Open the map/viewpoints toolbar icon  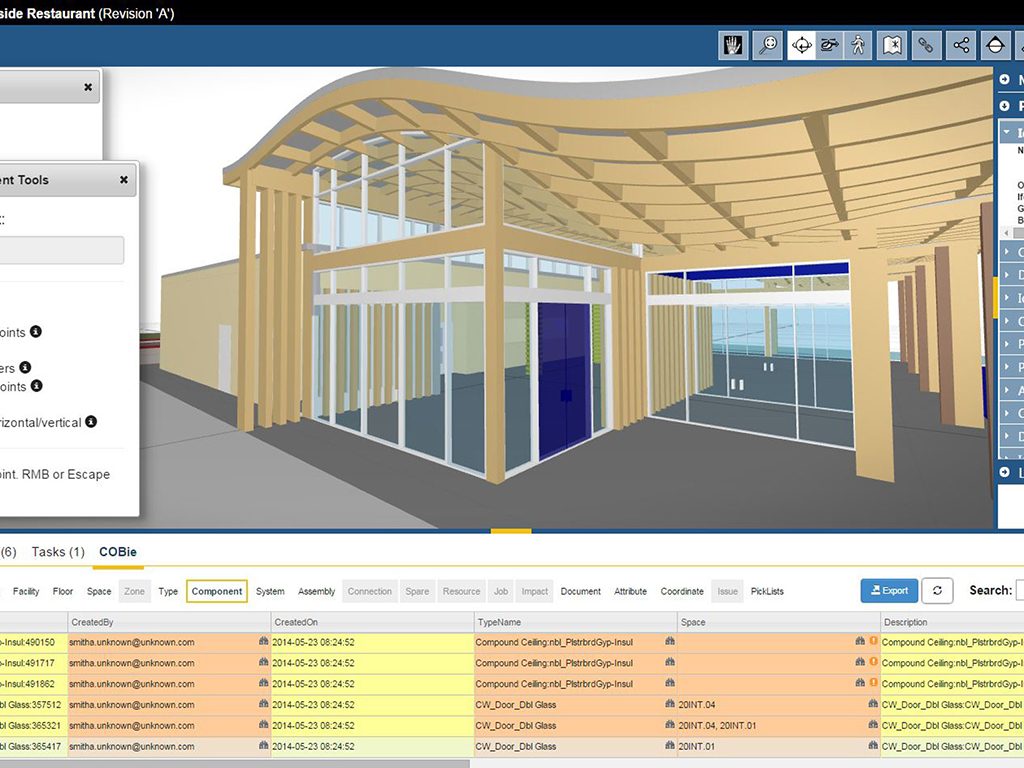tap(893, 45)
